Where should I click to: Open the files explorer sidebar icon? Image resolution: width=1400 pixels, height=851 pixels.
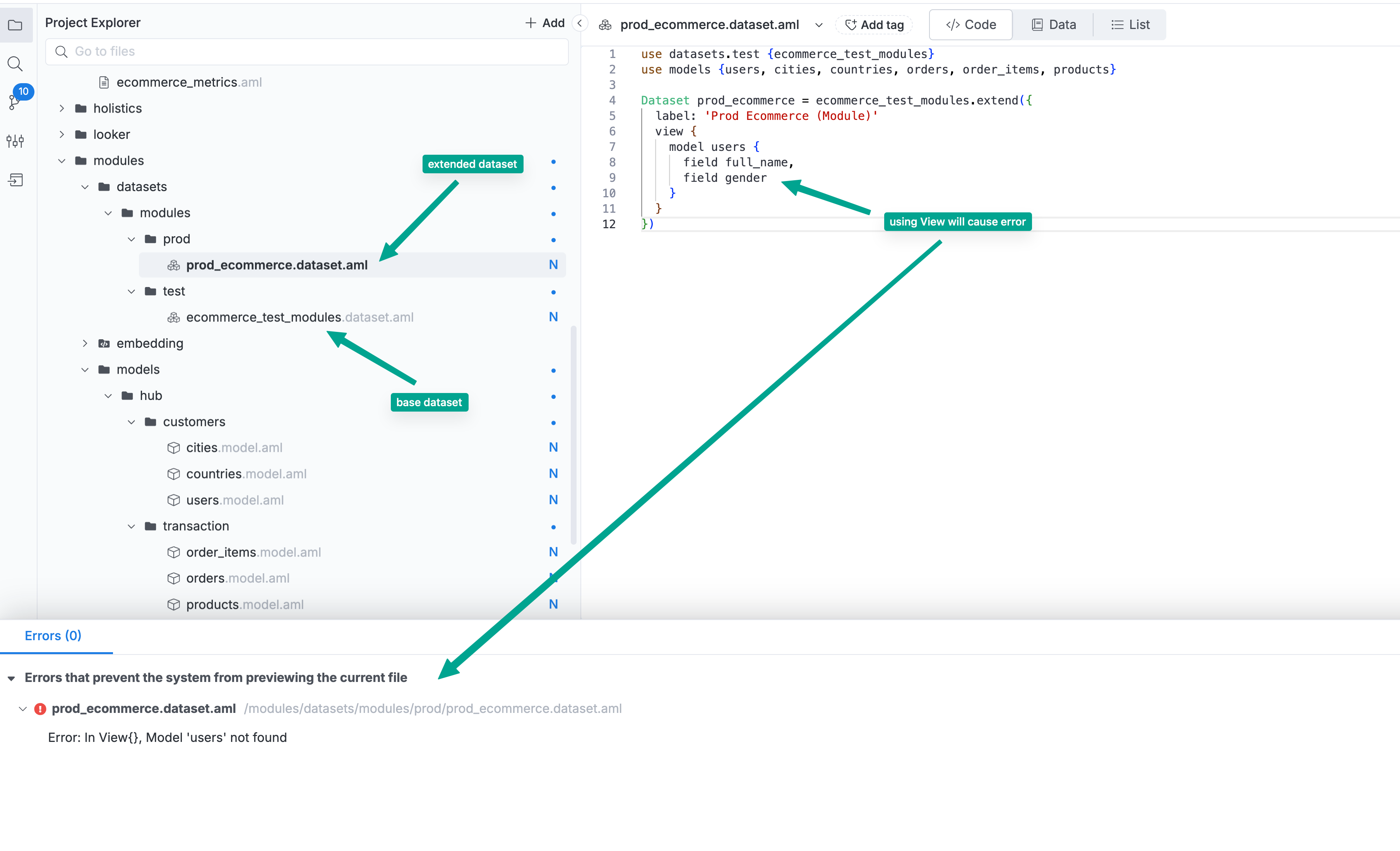pyautogui.click(x=15, y=26)
